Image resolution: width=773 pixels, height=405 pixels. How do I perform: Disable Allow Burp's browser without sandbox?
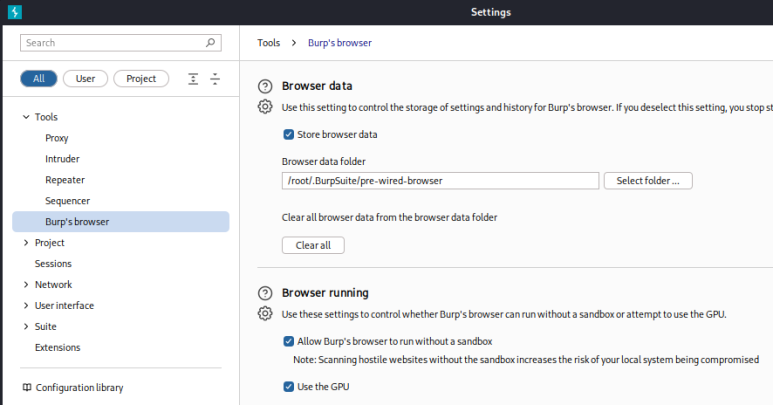click(x=289, y=341)
